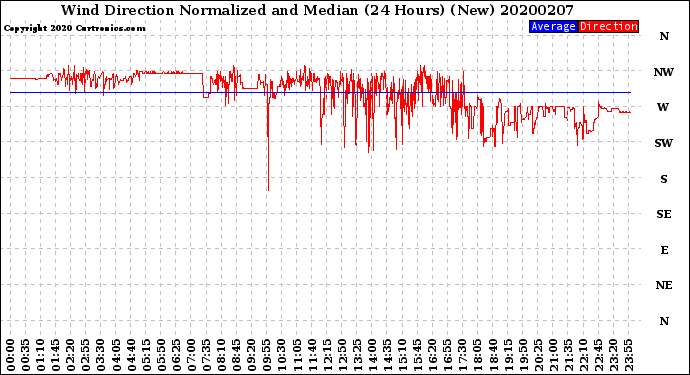The width and height of the screenshot is (690, 375).
Task: Click the '14:35' time label
Action: (x=387, y=355)
